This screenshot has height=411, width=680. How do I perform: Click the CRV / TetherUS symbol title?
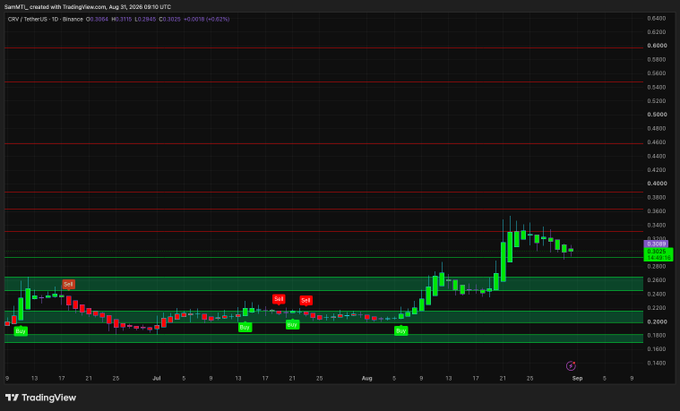click(28, 19)
